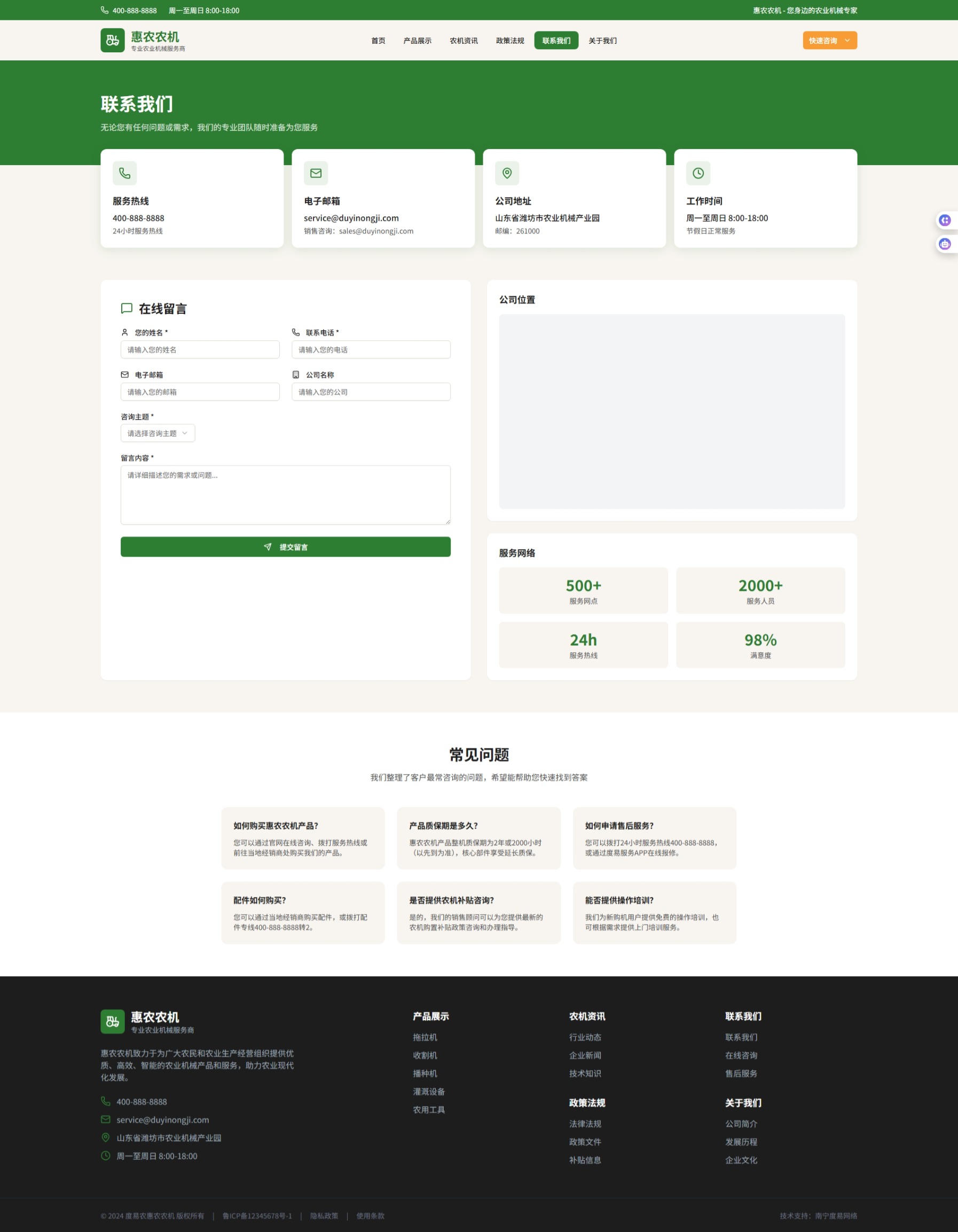Click the phone icon on 服务热线 card
The image size is (958, 1232).
click(124, 173)
